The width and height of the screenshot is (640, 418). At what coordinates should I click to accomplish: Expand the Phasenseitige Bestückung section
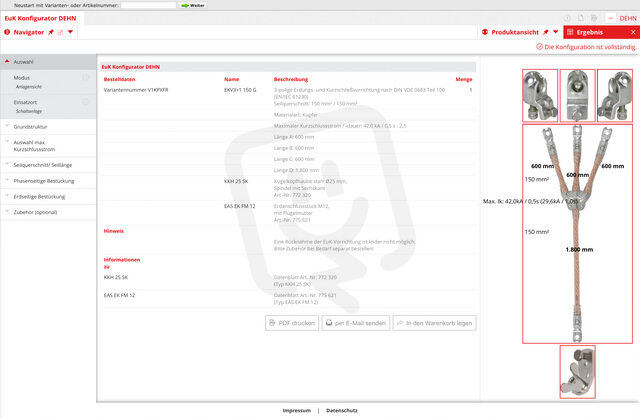[x=48, y=181]
